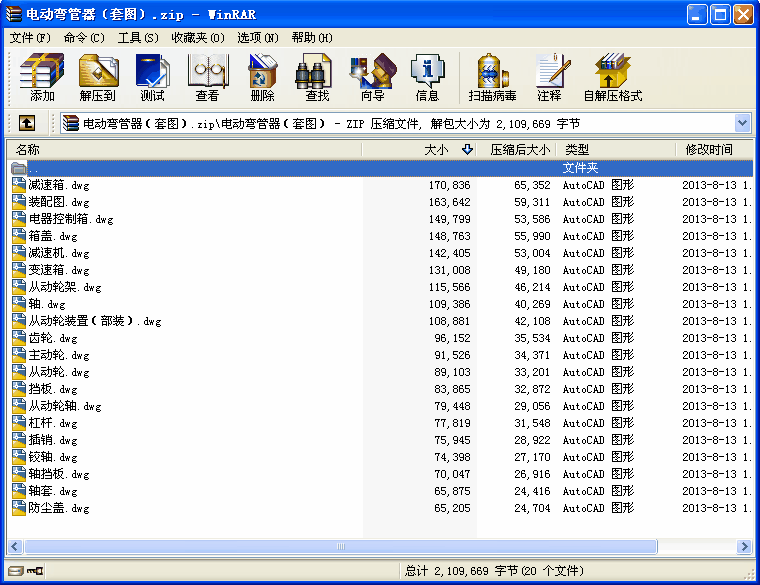The height and width of the screenshot is (585, 760).
Task: Click the 解压到 (Extract To) icon
Action: point(98,78)
